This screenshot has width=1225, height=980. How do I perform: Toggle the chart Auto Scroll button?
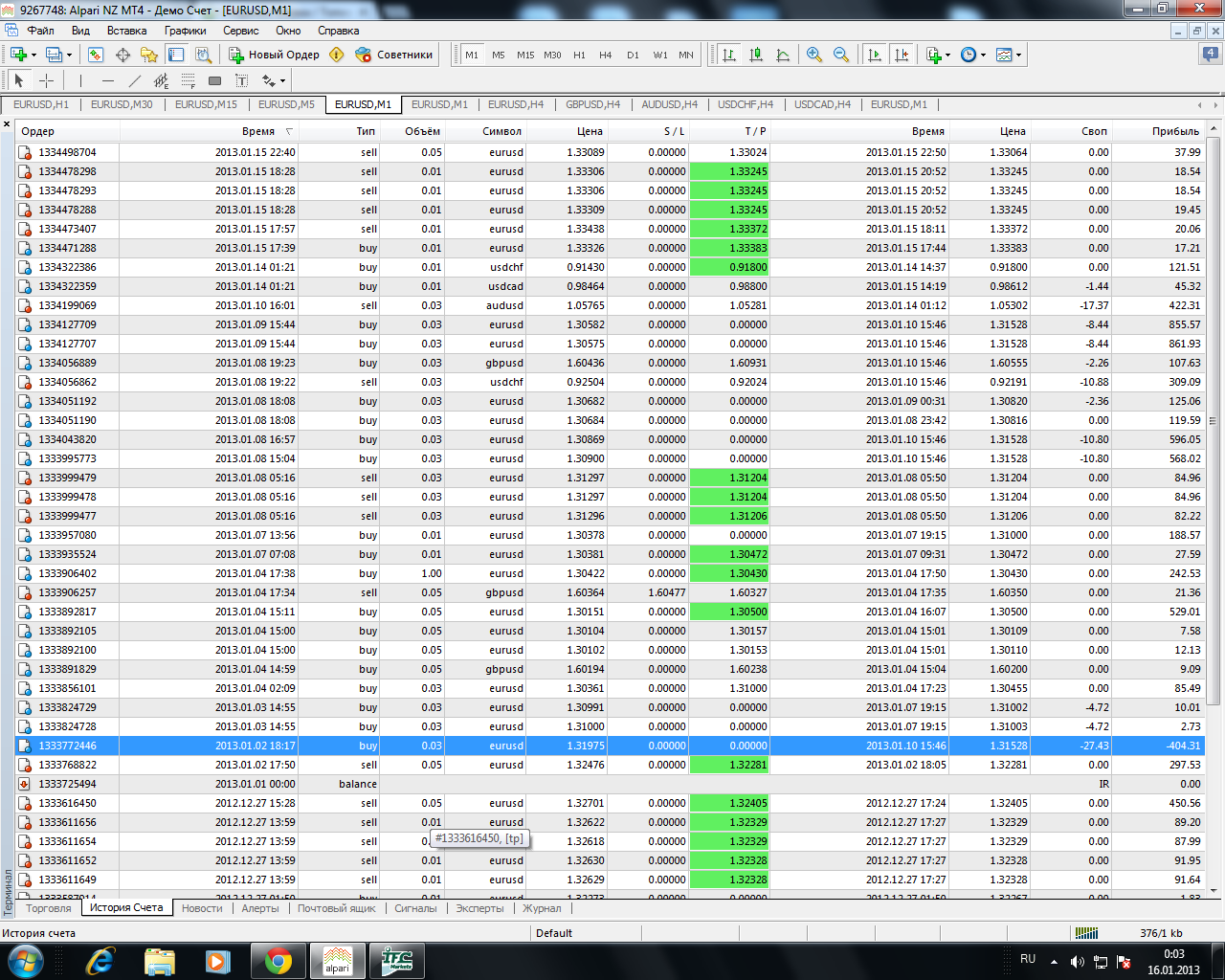(875, 55)
